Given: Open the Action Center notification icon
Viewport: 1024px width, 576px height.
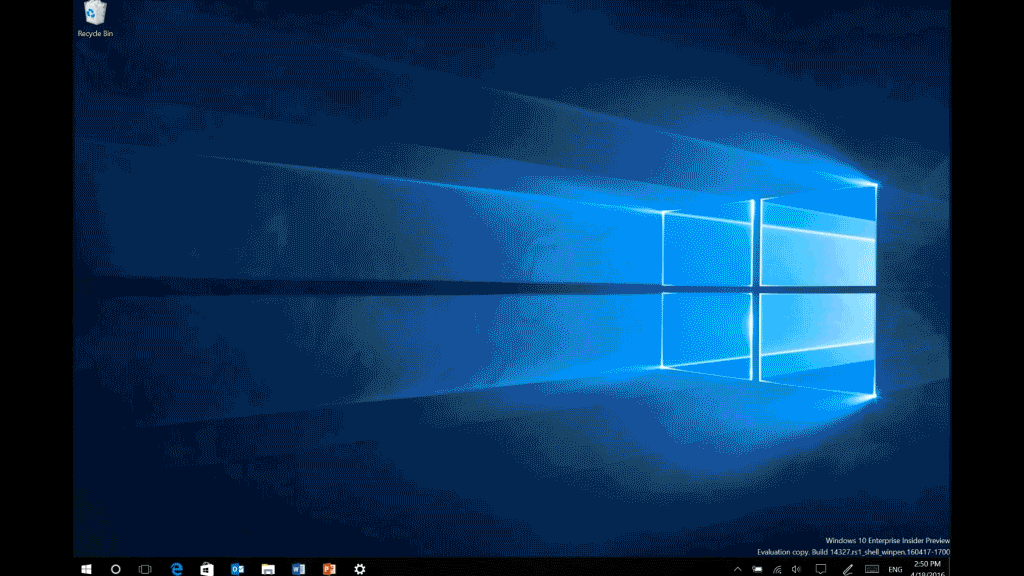Looking at the screenshot, I should (x=820, y=568).
